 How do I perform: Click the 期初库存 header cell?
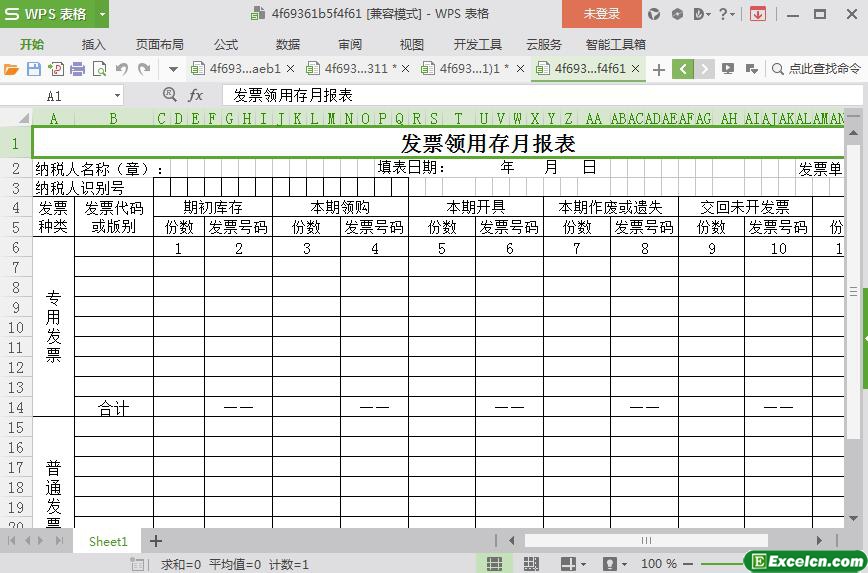[213, 207]
